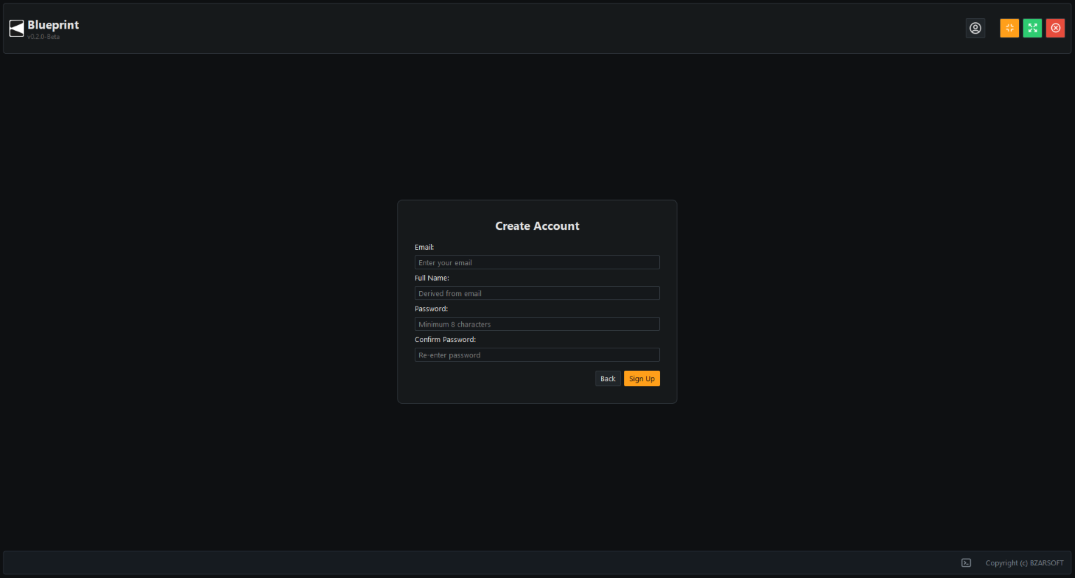Image resolution: width=1075 pixels, height=578 pixels.
Task: Focus the Confirm Password input field
Action: pyautogui.click(x=537, y=355)
